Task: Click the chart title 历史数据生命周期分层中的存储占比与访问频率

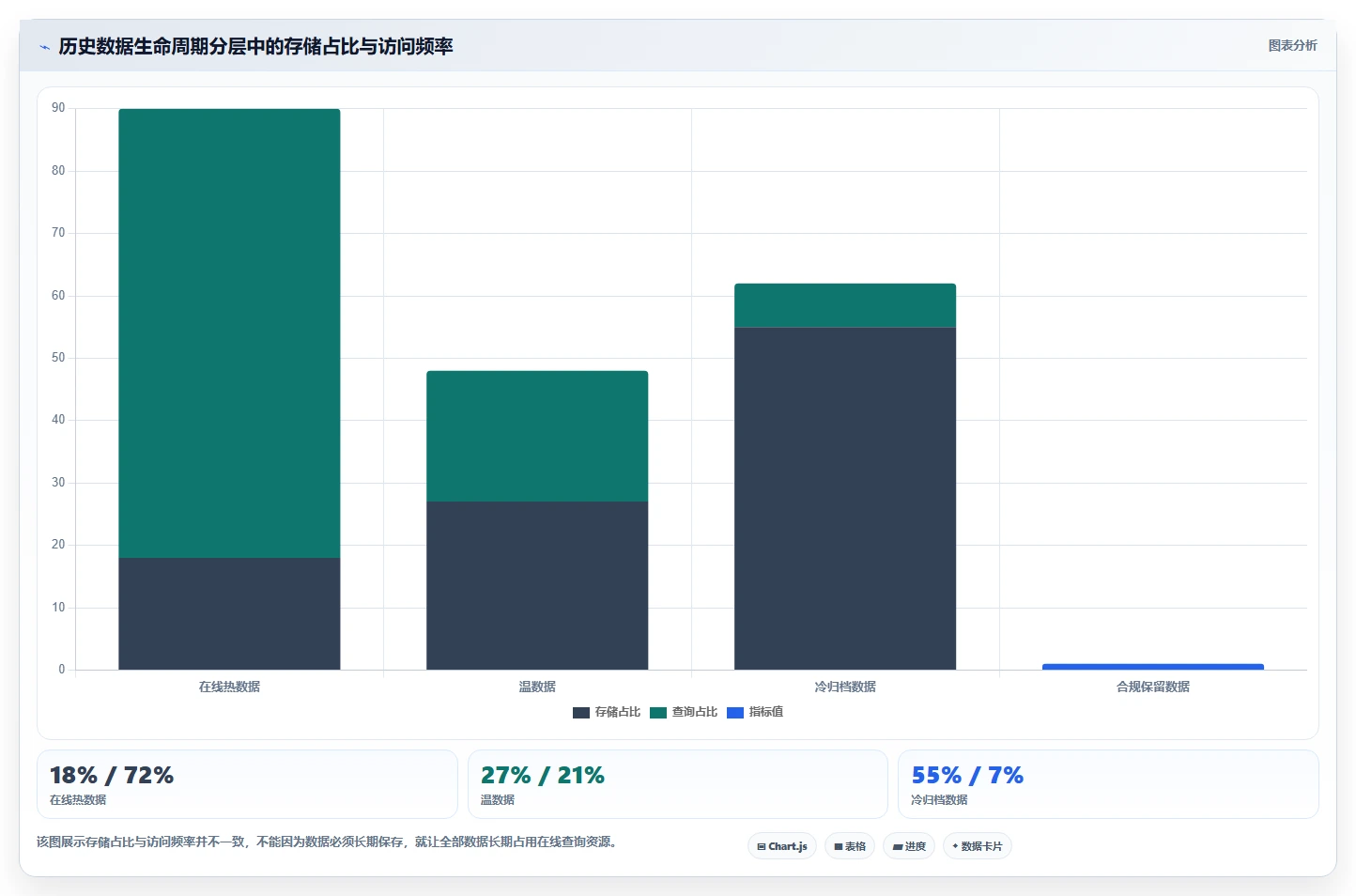Action: click(255, 46)
